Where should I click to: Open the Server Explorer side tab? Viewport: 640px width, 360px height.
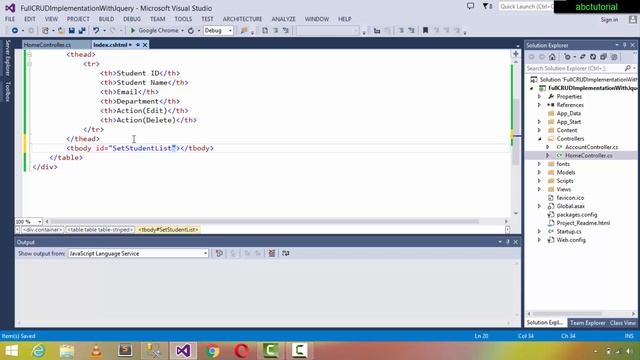tap(7, 58)
